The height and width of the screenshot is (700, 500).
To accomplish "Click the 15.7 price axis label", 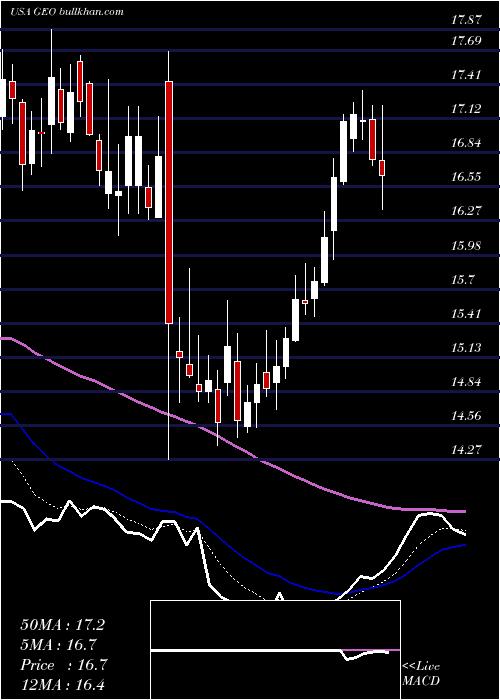I will point(463,280).
